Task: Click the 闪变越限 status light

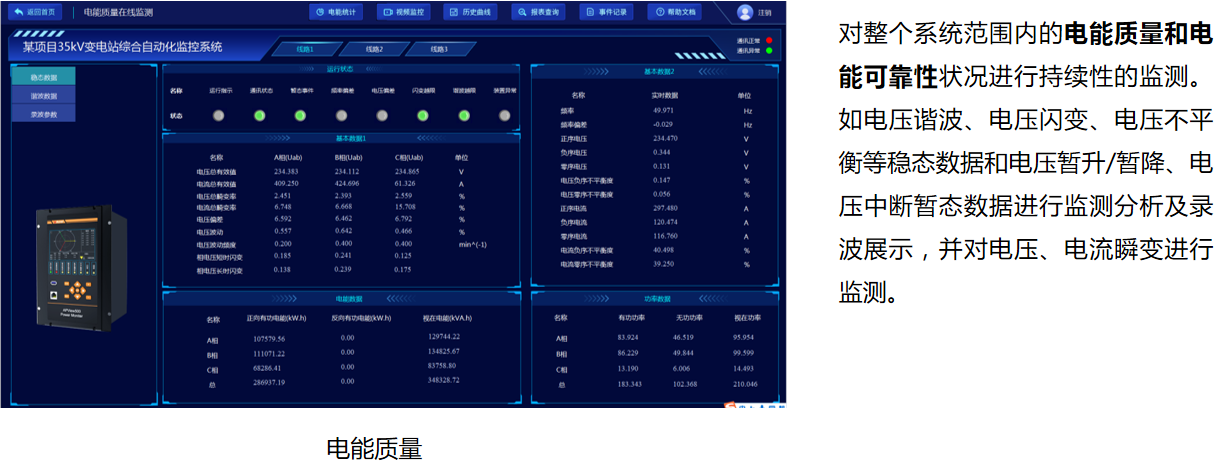Action: pos(423,116)
